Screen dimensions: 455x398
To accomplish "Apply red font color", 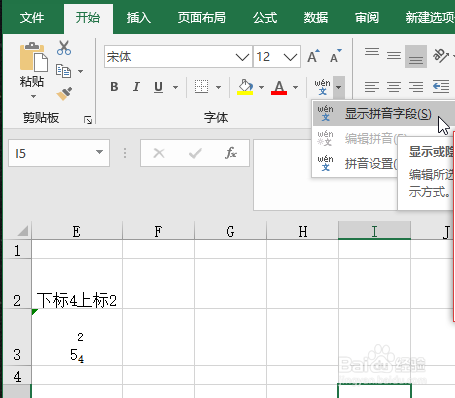I will tap(279, 87).
